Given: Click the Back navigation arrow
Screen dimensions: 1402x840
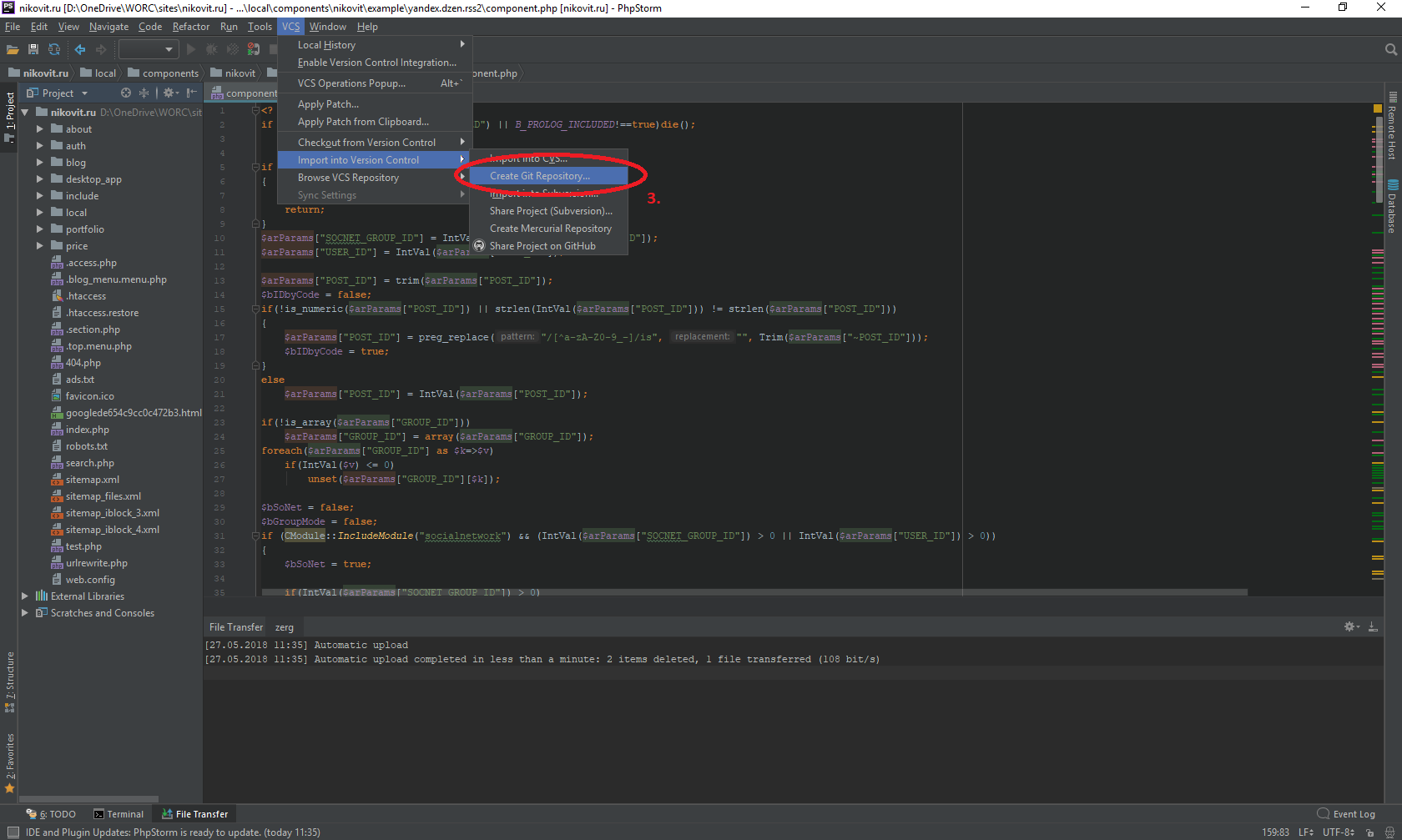Looking at the screenshot, I should [80, 50].
